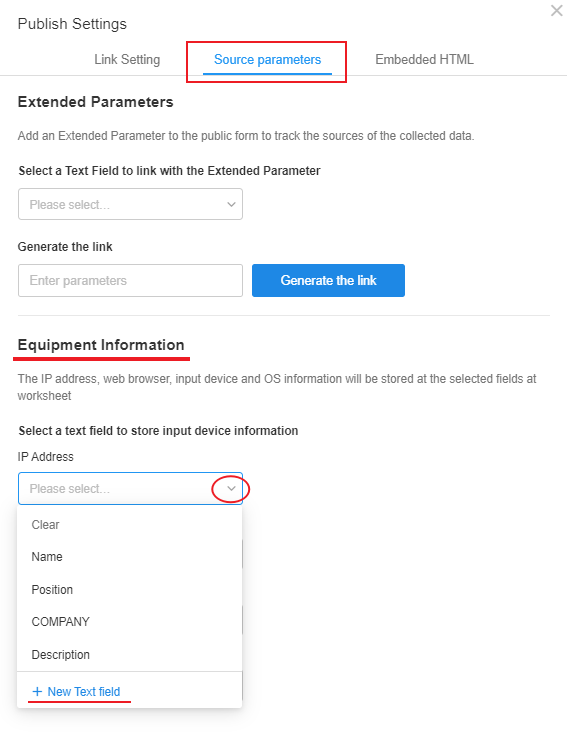Pick Position from the field list

129,589
